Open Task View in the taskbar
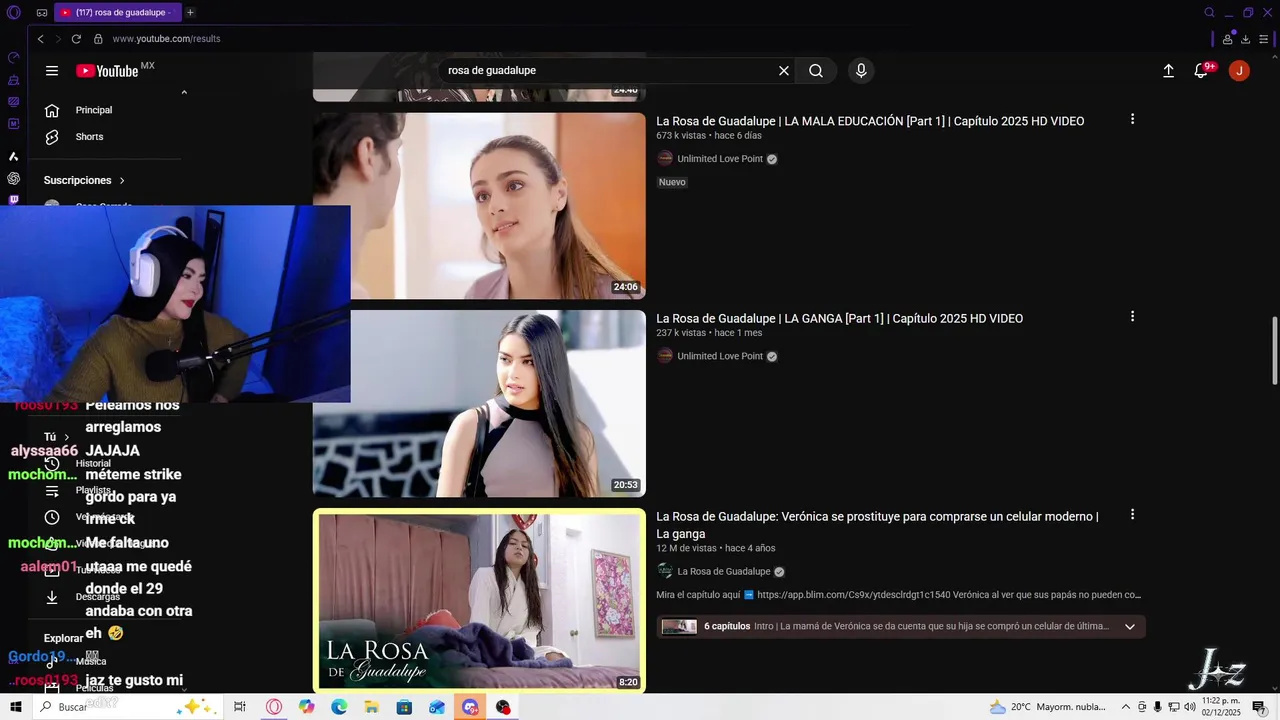The width and height of the screenshot is (1280, 720). click(240, 707)
